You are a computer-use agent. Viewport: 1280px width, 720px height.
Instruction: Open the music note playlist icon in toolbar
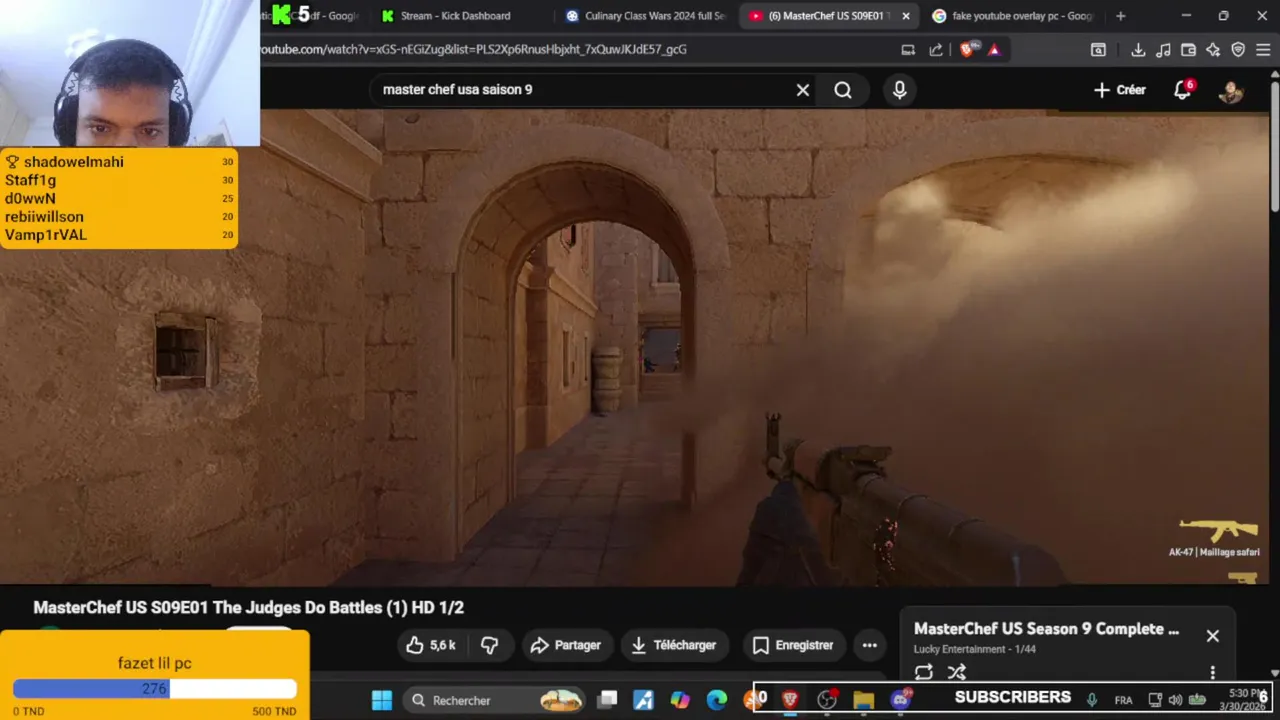pyautogui.click(x=1163, y=50)
